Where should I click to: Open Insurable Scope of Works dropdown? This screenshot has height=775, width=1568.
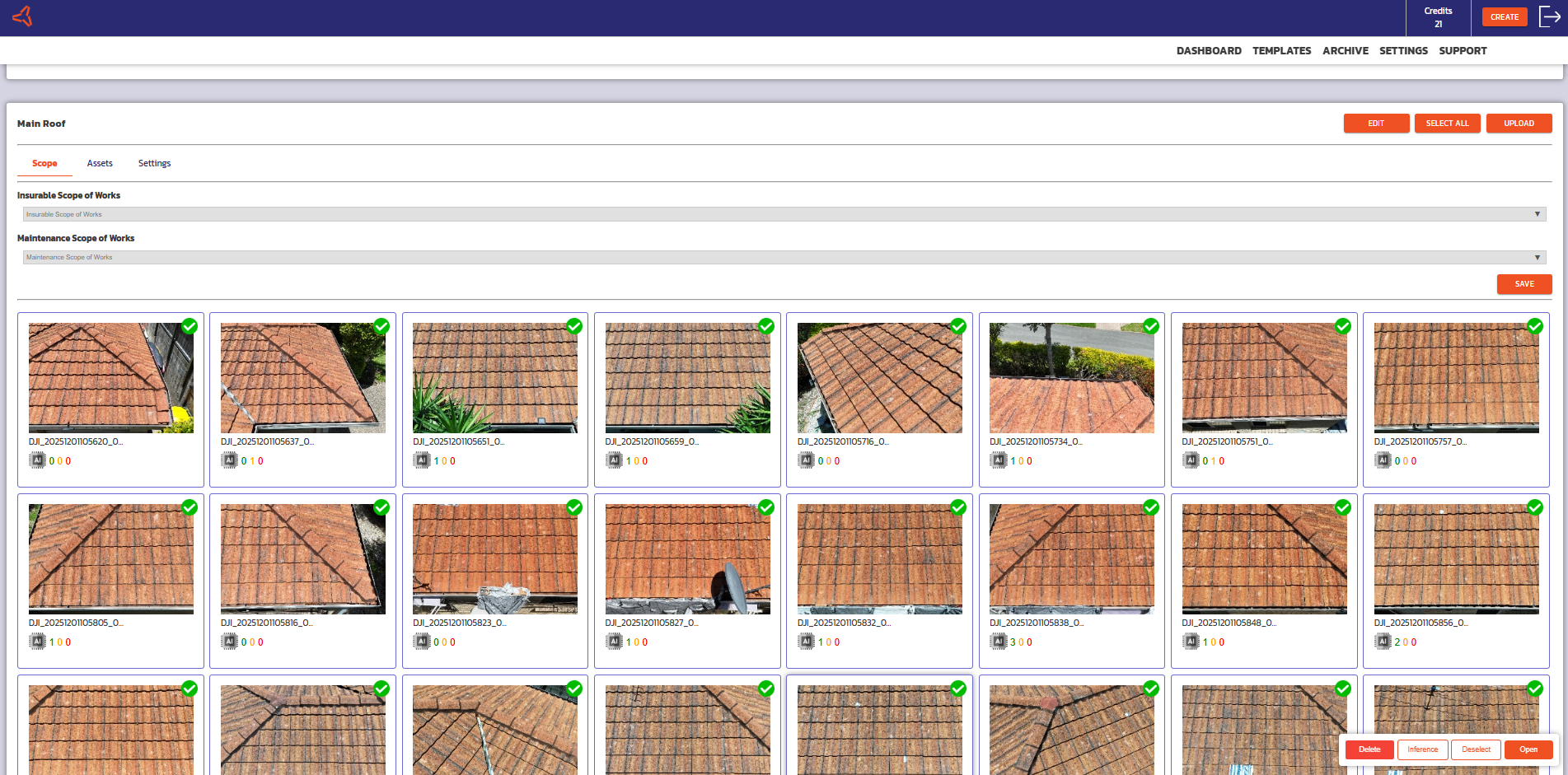(784, 214)
